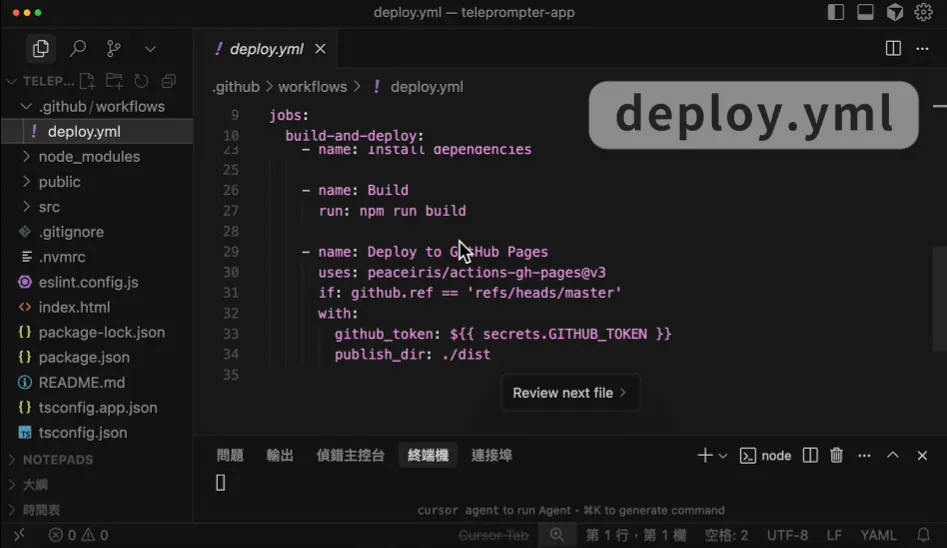Change language mode YAML

click(878, 535)
